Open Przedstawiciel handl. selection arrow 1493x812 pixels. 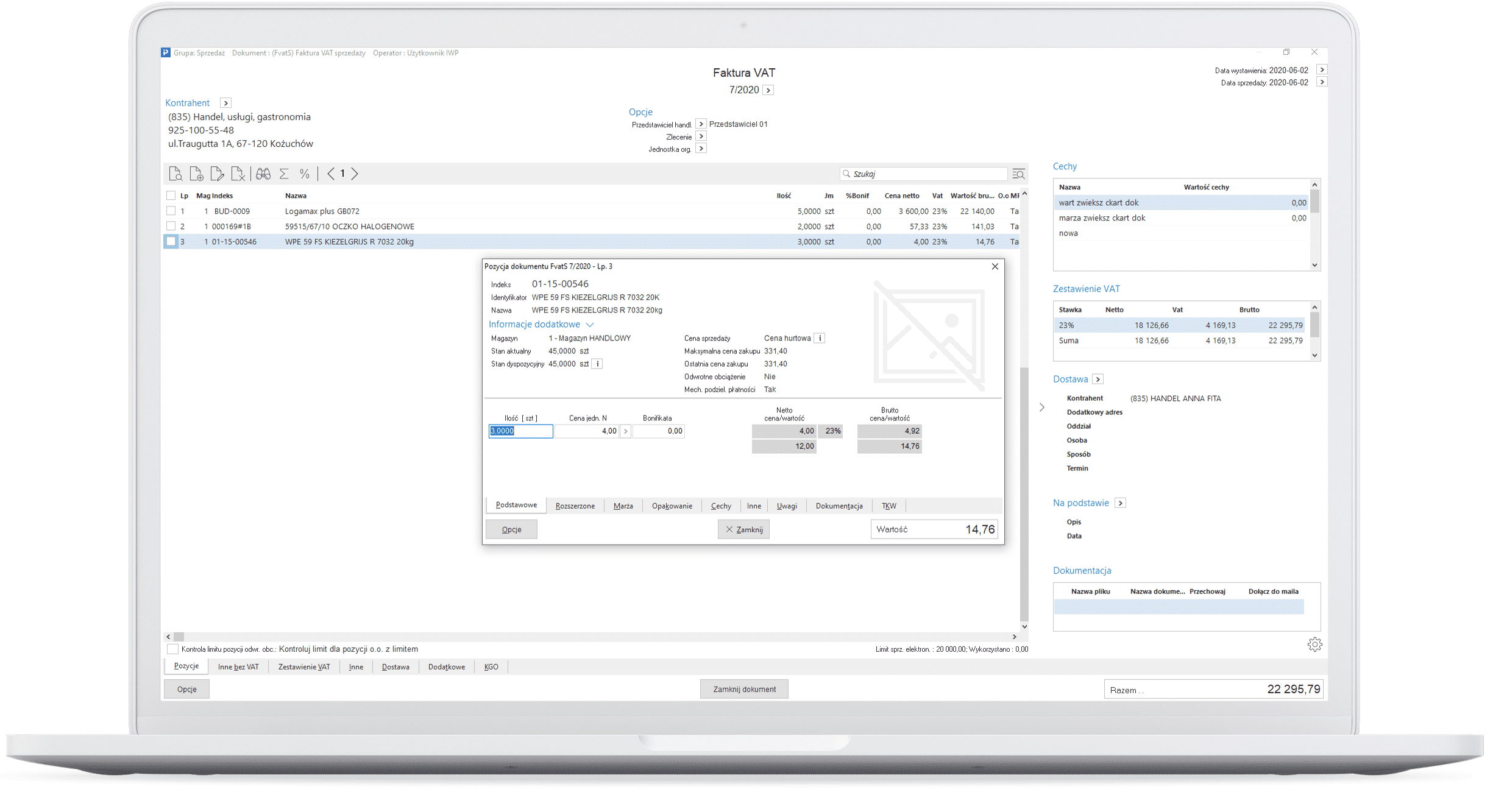(x=701, y=124)
